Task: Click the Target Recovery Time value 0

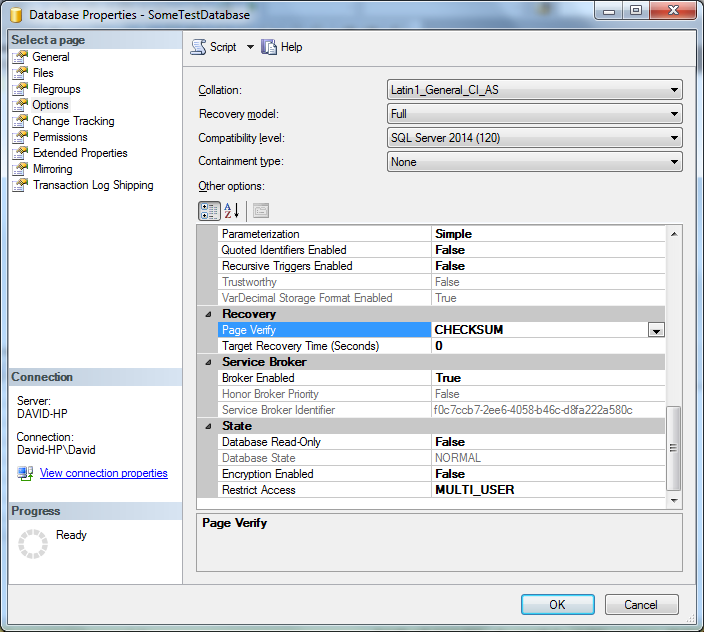Action: 439,346
